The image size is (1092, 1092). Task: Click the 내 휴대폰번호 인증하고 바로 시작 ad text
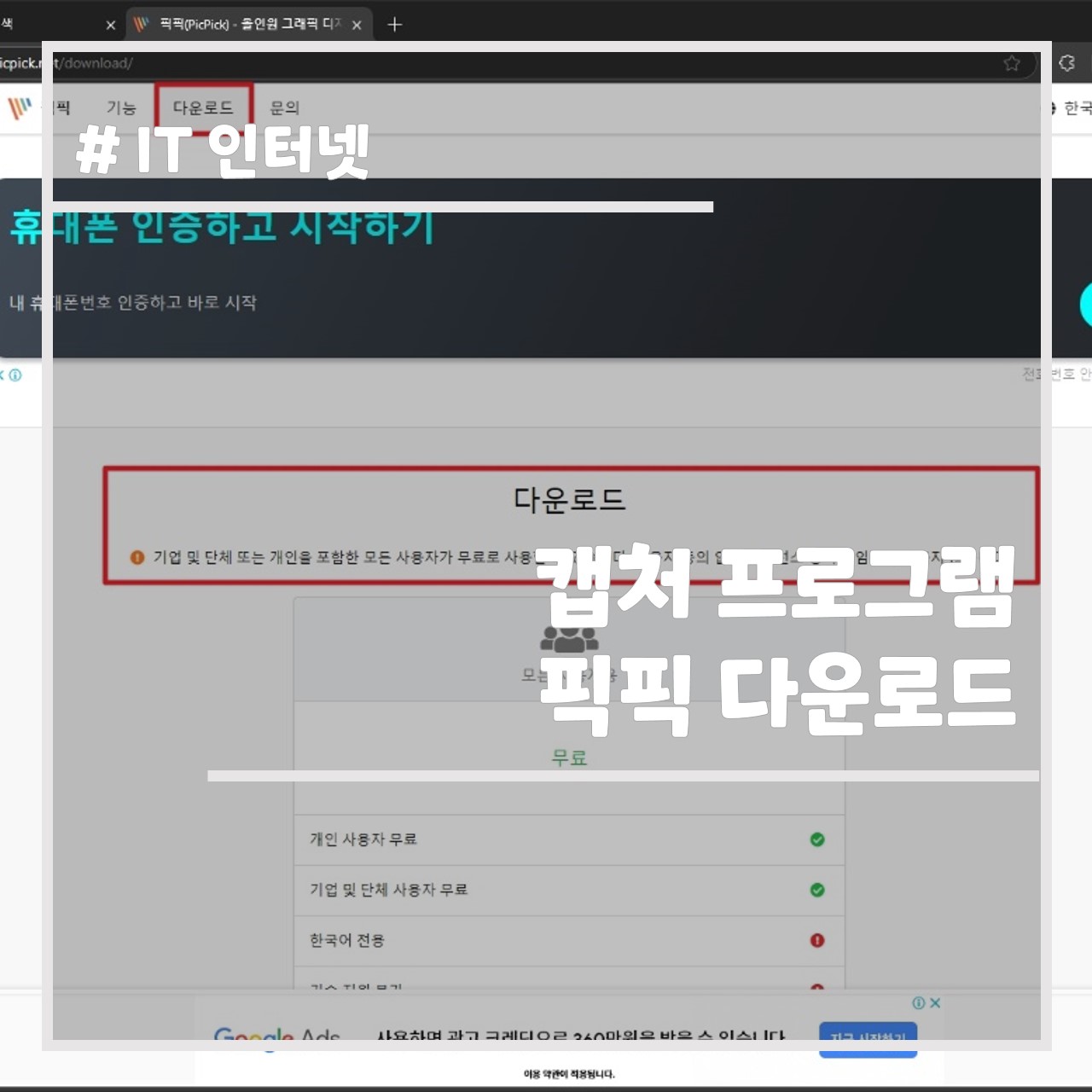pos(132,303)
